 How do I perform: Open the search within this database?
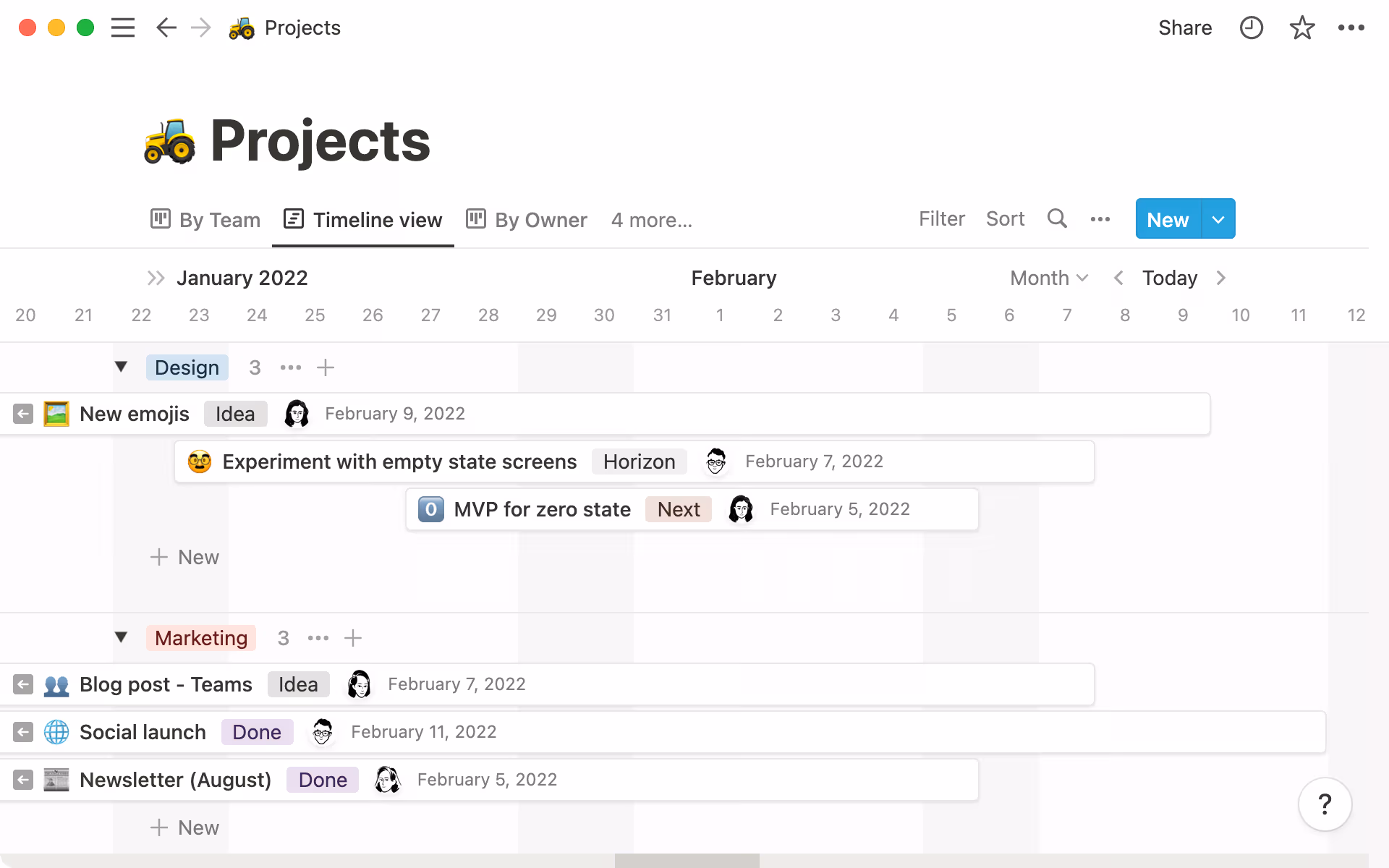(x=1057, y=218)
